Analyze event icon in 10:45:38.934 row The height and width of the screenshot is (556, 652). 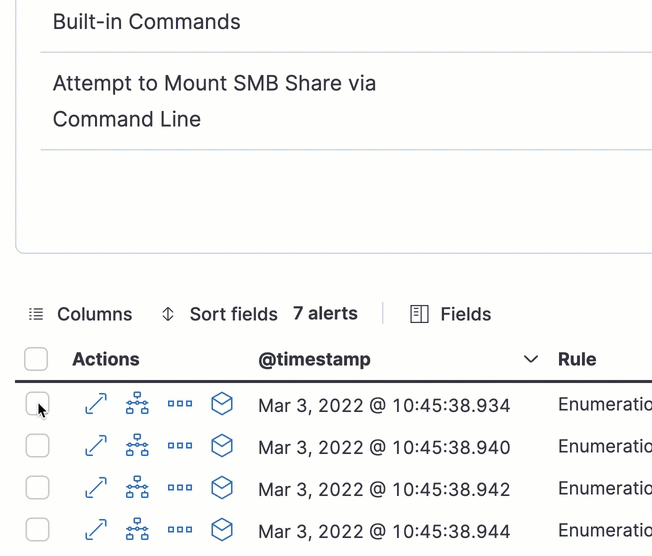point(137,404)
